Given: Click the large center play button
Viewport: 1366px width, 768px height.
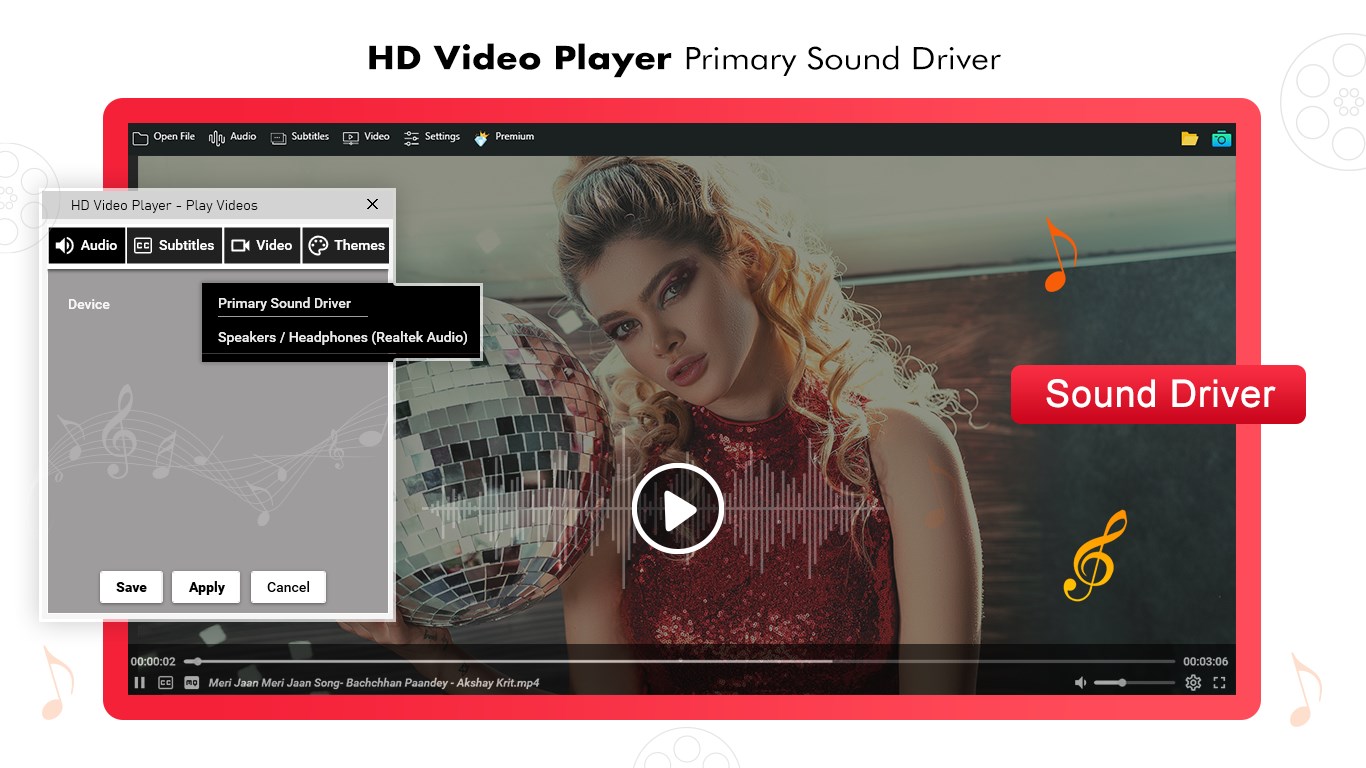Looking at the screenshot, I should [677, 510].
